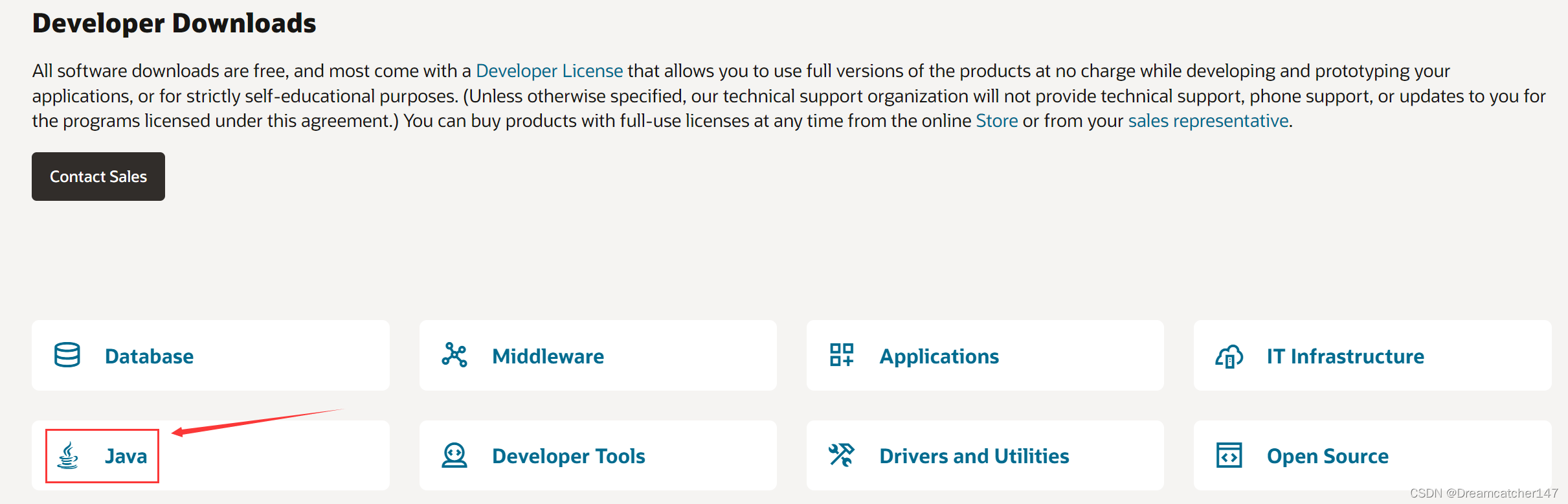Open IT Infrastructure downloads
This screenshot has width=1568, height=504.
[x=1345, y=356]
